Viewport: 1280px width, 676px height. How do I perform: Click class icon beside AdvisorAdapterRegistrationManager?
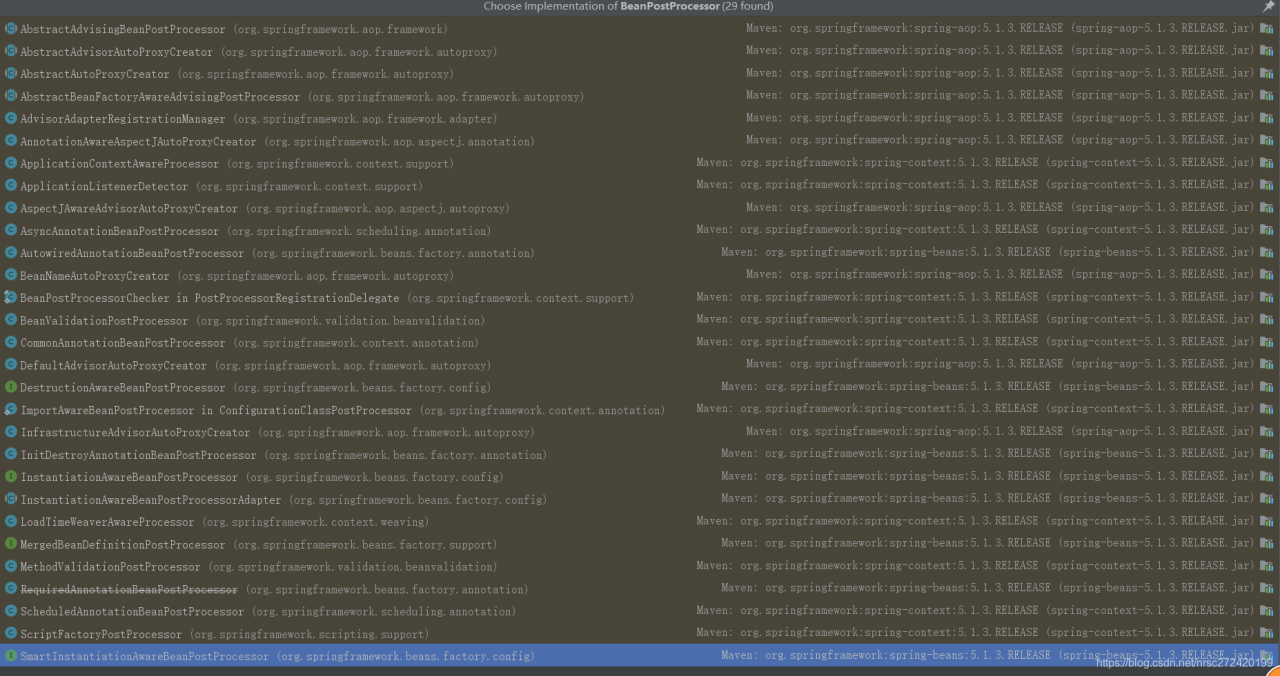[x=11, y=118]
